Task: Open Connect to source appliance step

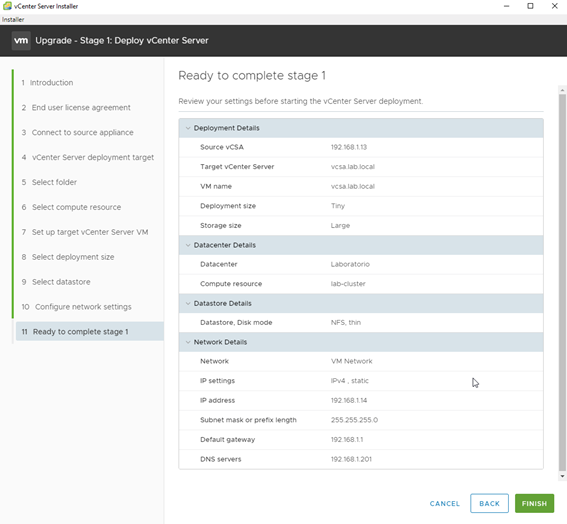Action: (x=77, y=133)
